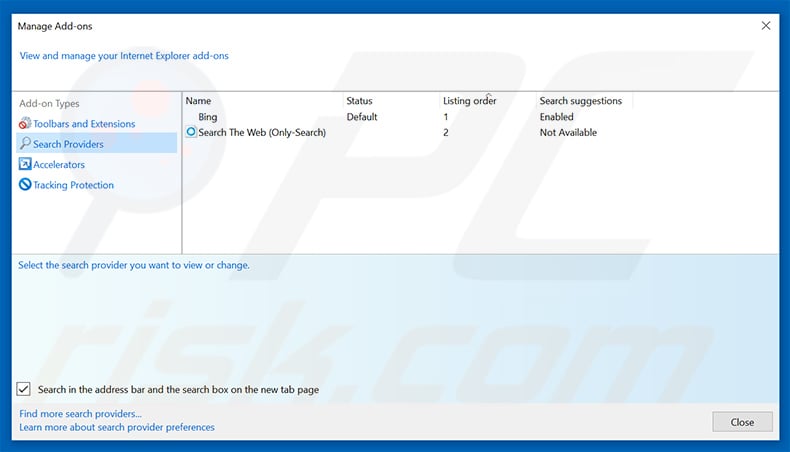Click Not Available suggestions value

568,132
